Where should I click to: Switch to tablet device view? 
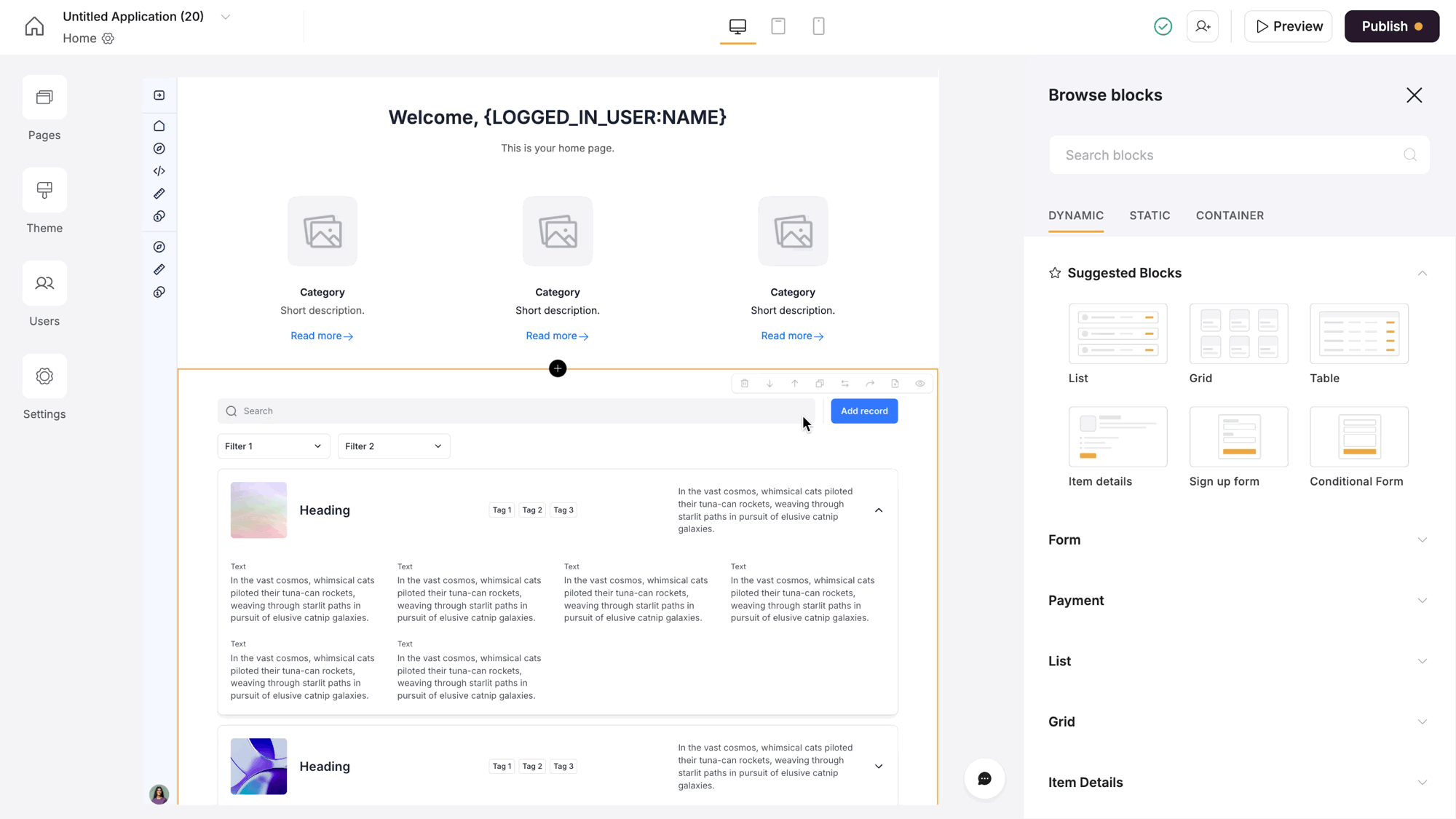[x=778, y=27]
